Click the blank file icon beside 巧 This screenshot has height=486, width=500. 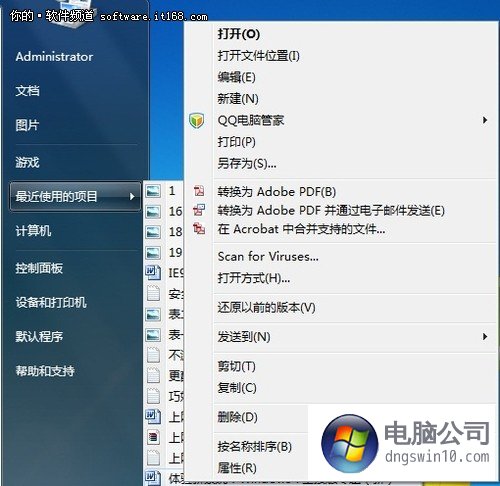153,396
